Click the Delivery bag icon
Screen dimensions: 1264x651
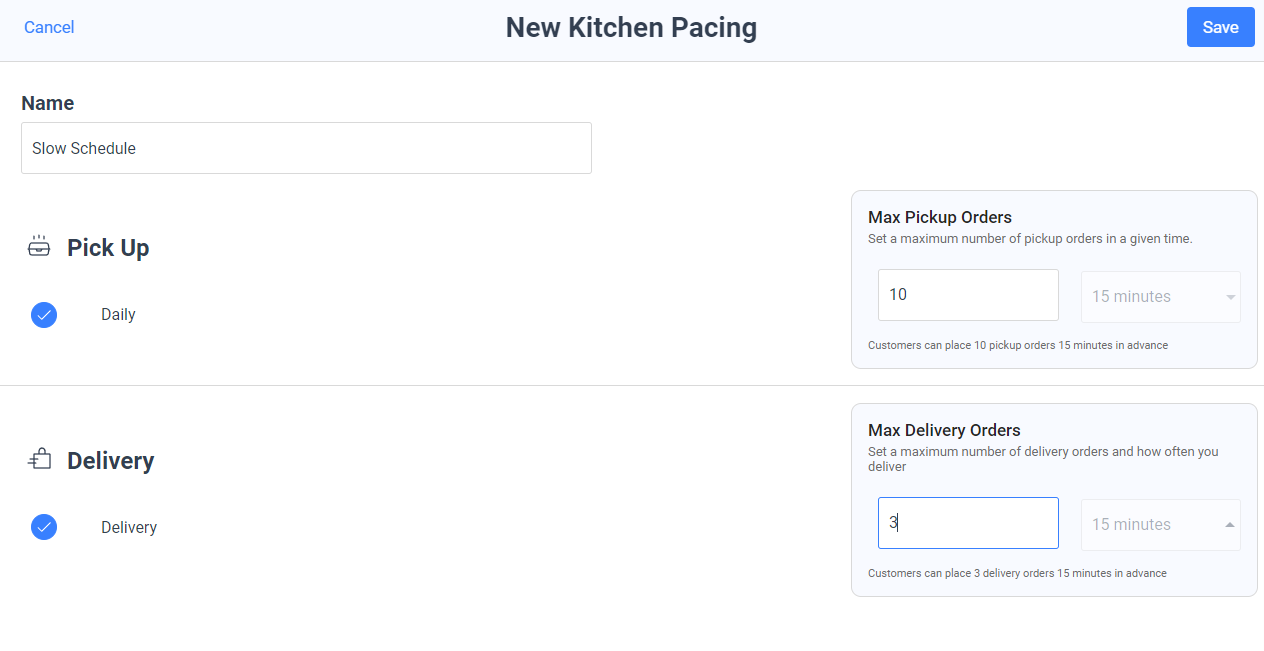tap(39, 460)
